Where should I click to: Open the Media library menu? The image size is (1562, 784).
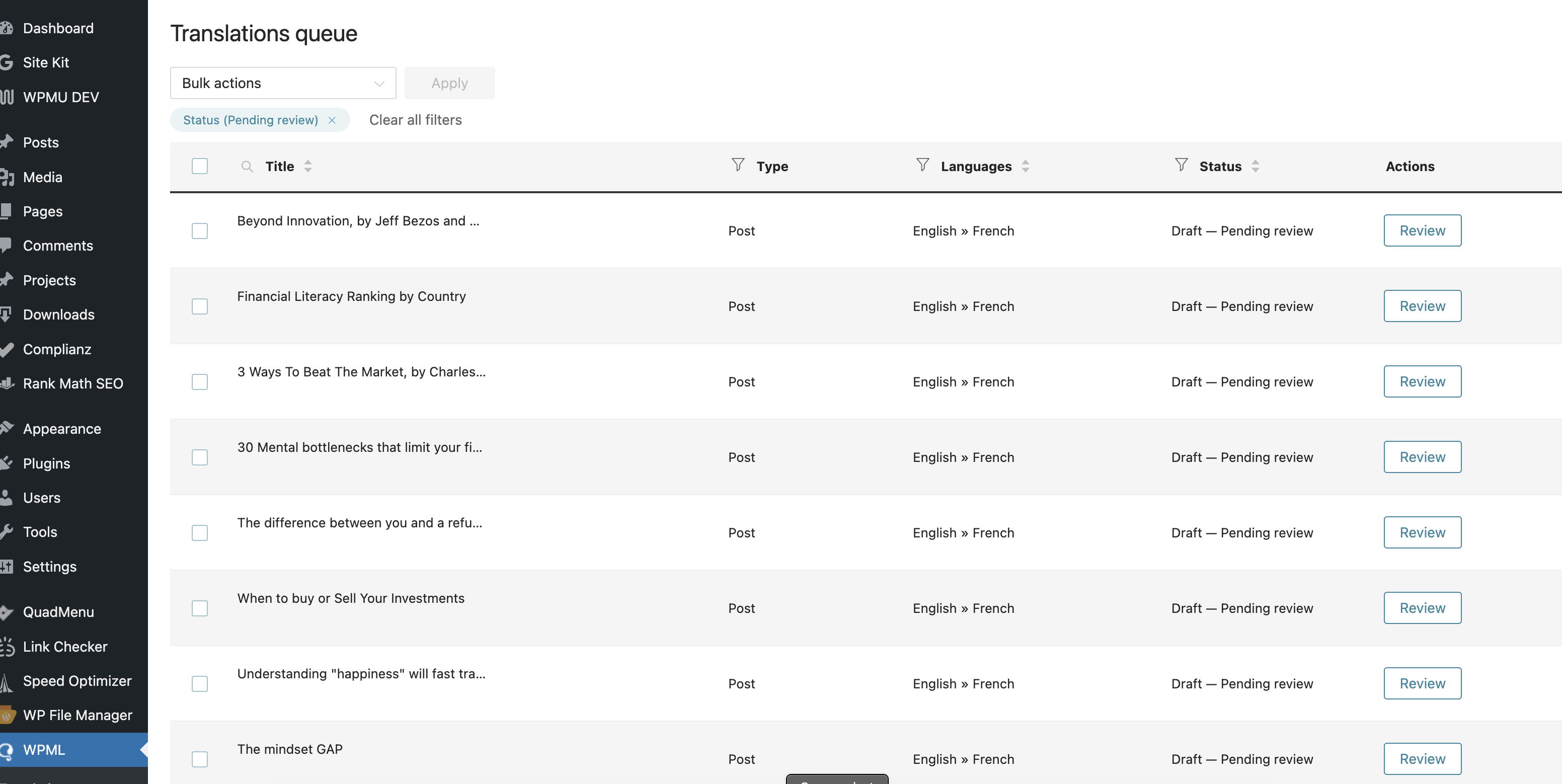pyautogui.click(x=42, y=177)
